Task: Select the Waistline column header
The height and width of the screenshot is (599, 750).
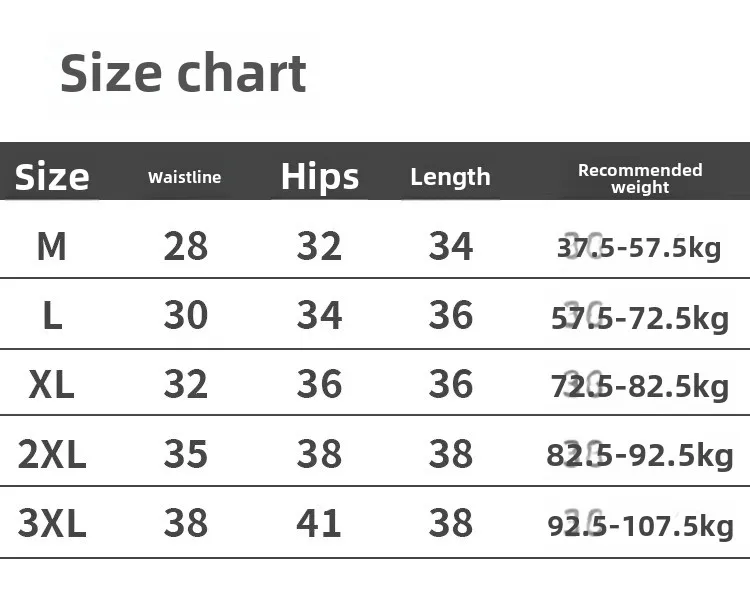Action: click(184, 177)
